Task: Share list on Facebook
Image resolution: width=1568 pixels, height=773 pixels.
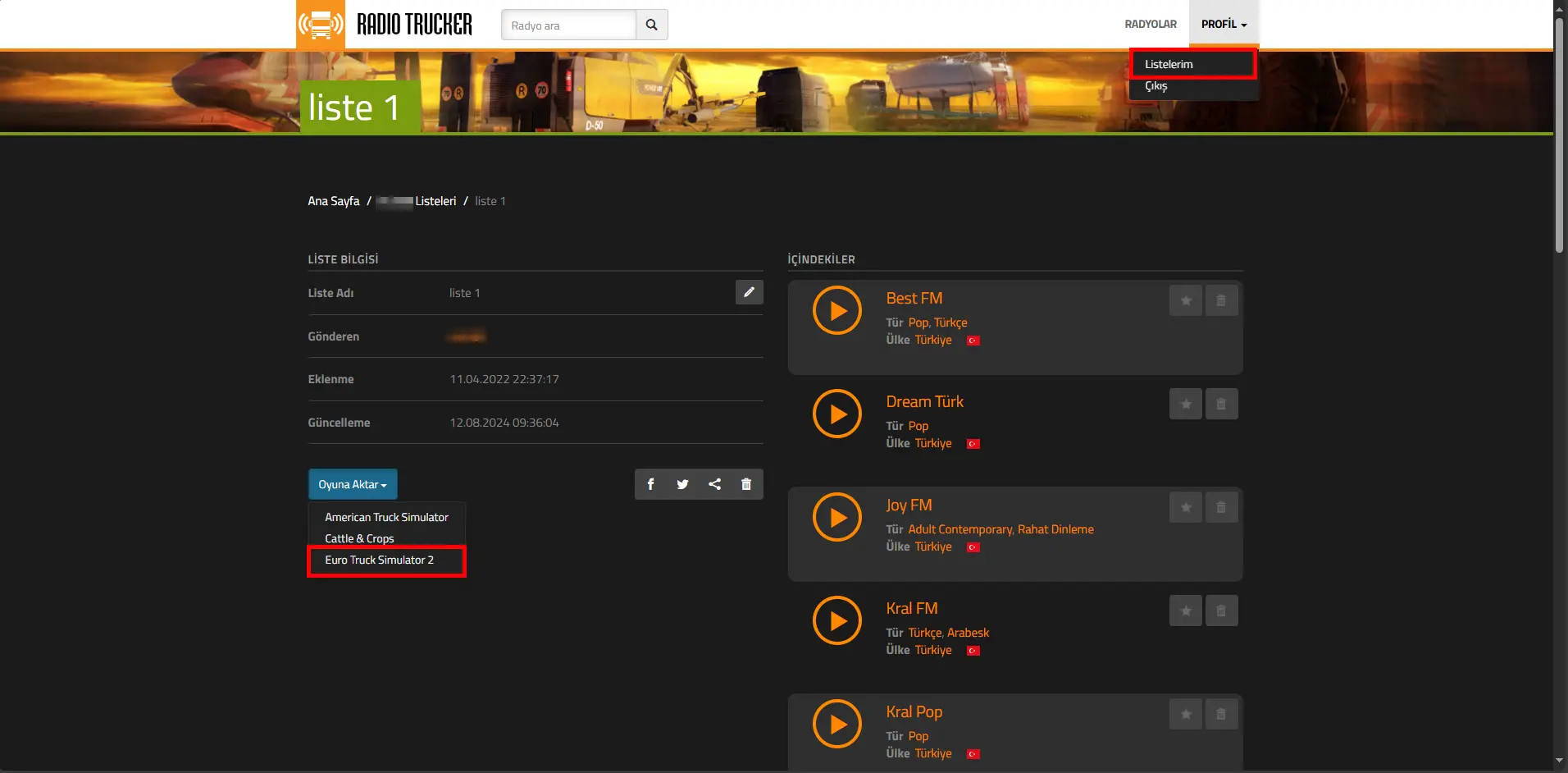Action: 650,484
